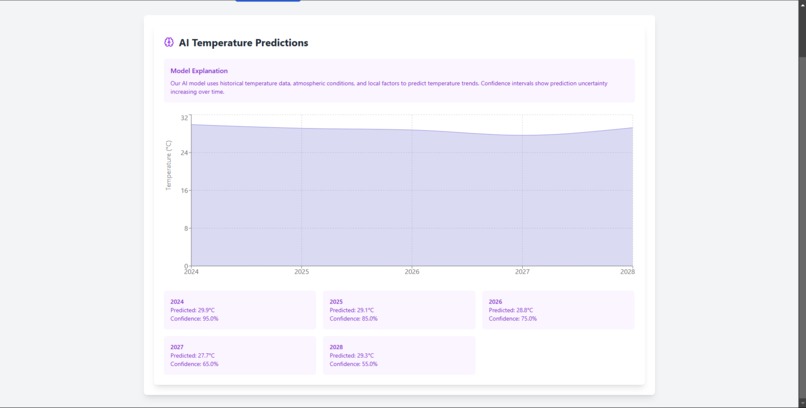The width and height of the screenshot is (806, 408).
Task: Click the Temperature (°C) axis title
Action: click(x=168, y=165)
